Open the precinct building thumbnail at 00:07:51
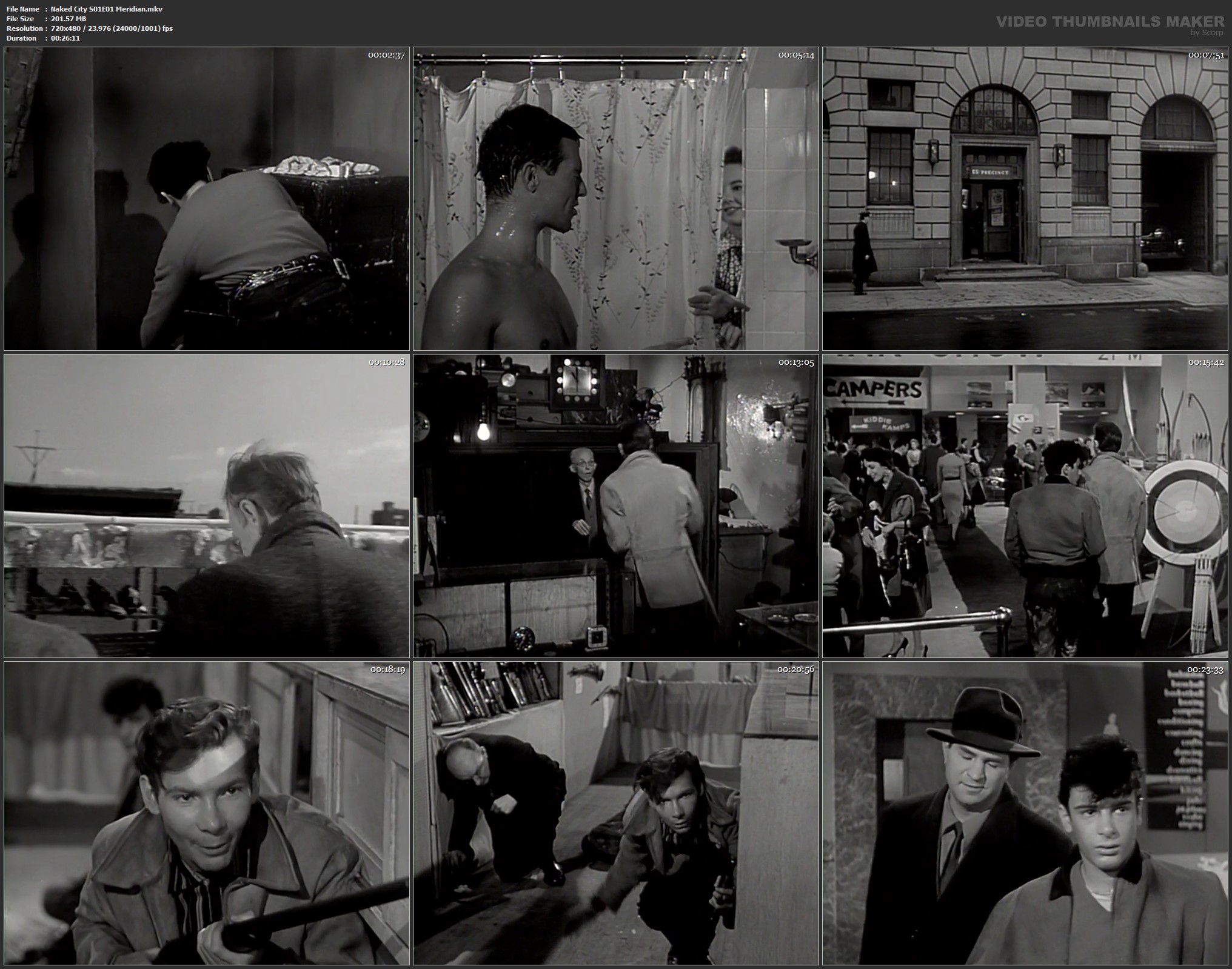 coord(1025,199)
